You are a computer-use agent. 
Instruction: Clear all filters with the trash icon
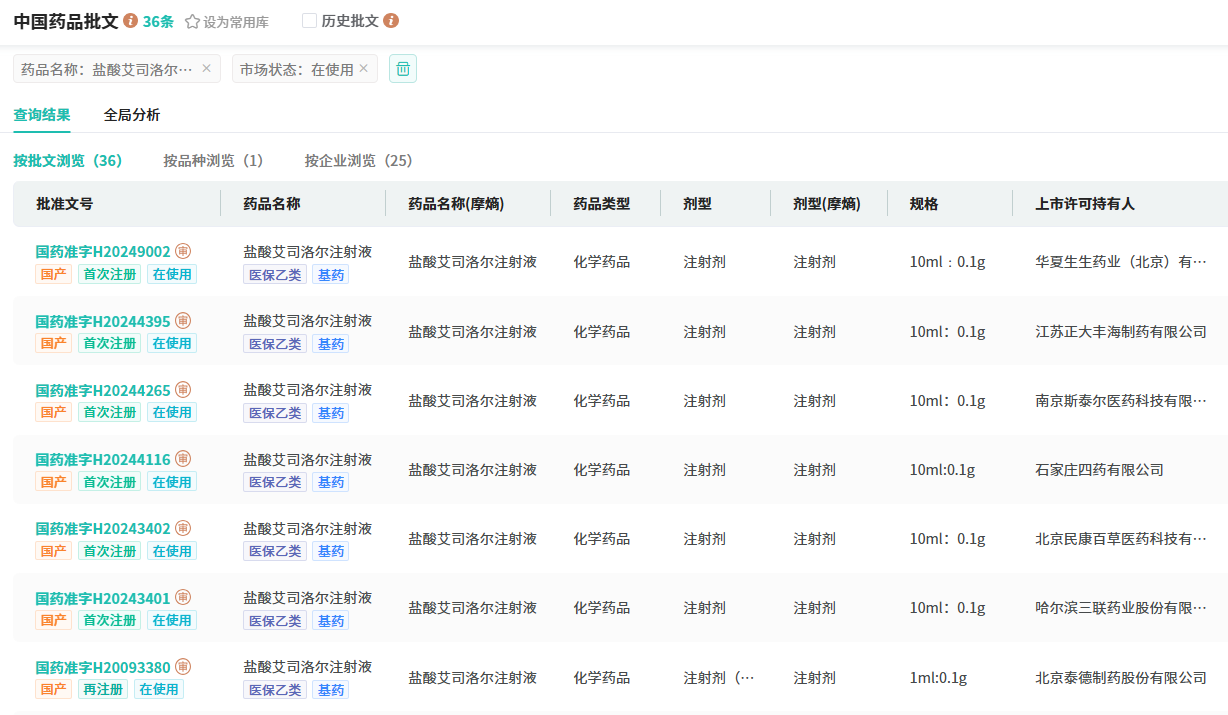pos(403,69)
